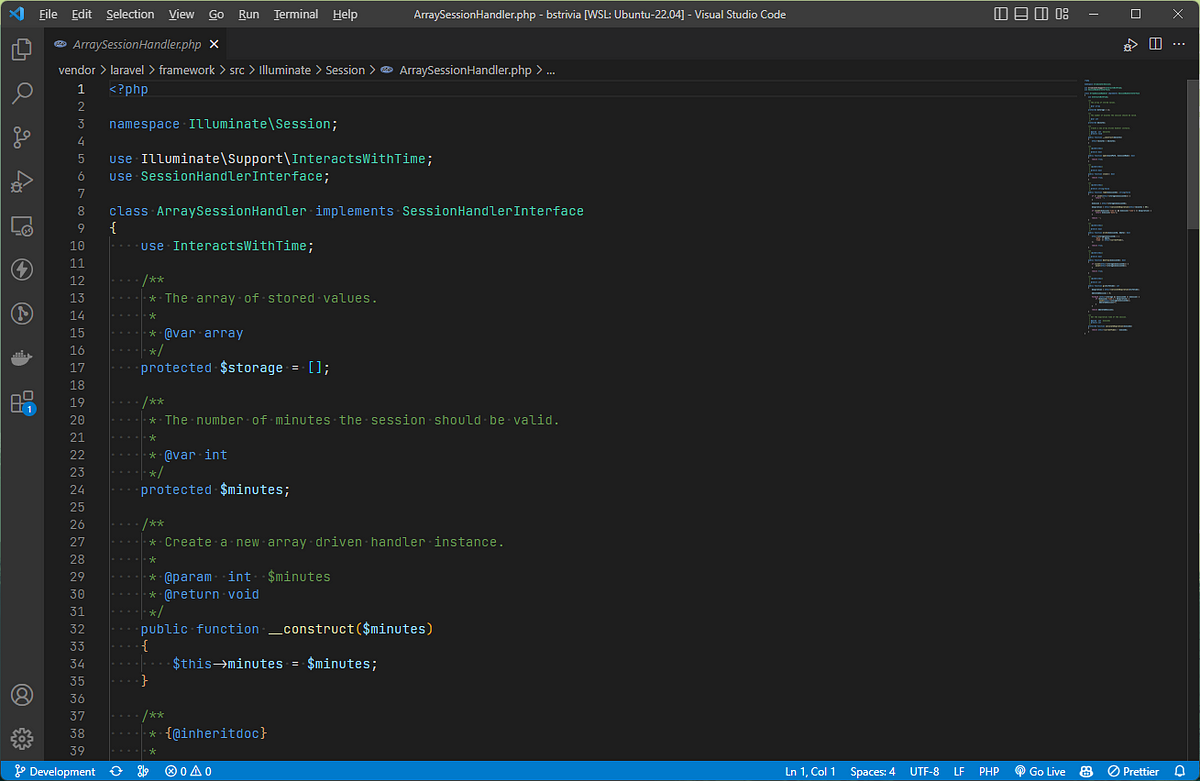Expand the ArraySessionHandler.php breadcrumb segment
Viewport: 1200px width, 781px height.
465,70
